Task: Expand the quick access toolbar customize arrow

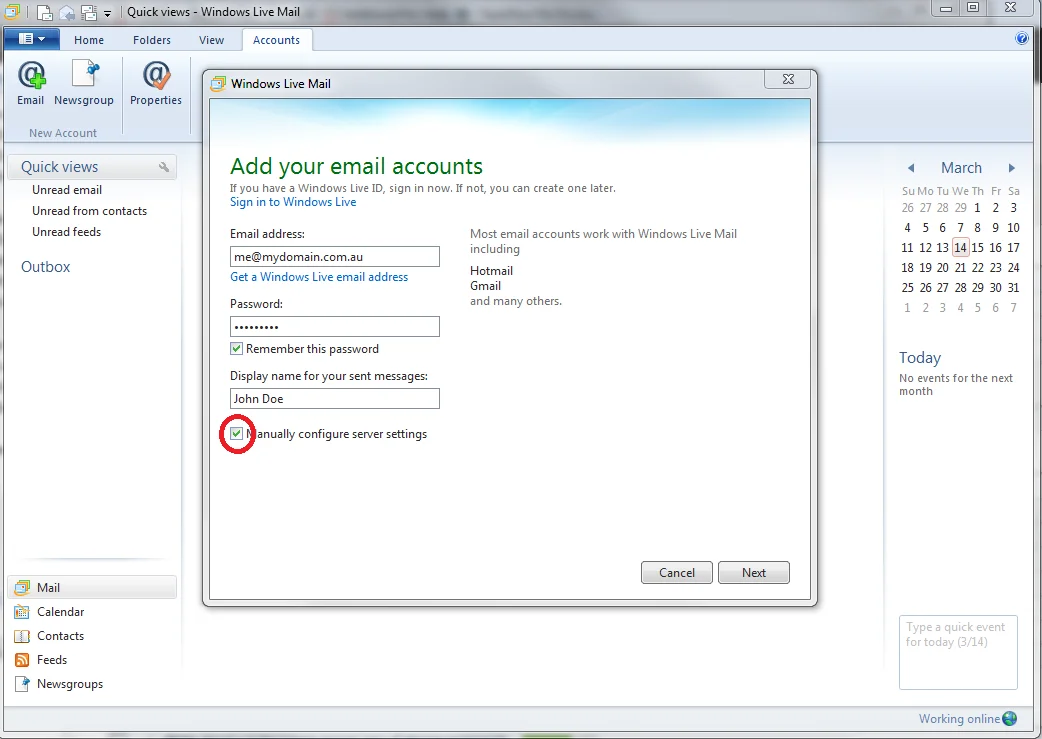Action: point(107,13)
